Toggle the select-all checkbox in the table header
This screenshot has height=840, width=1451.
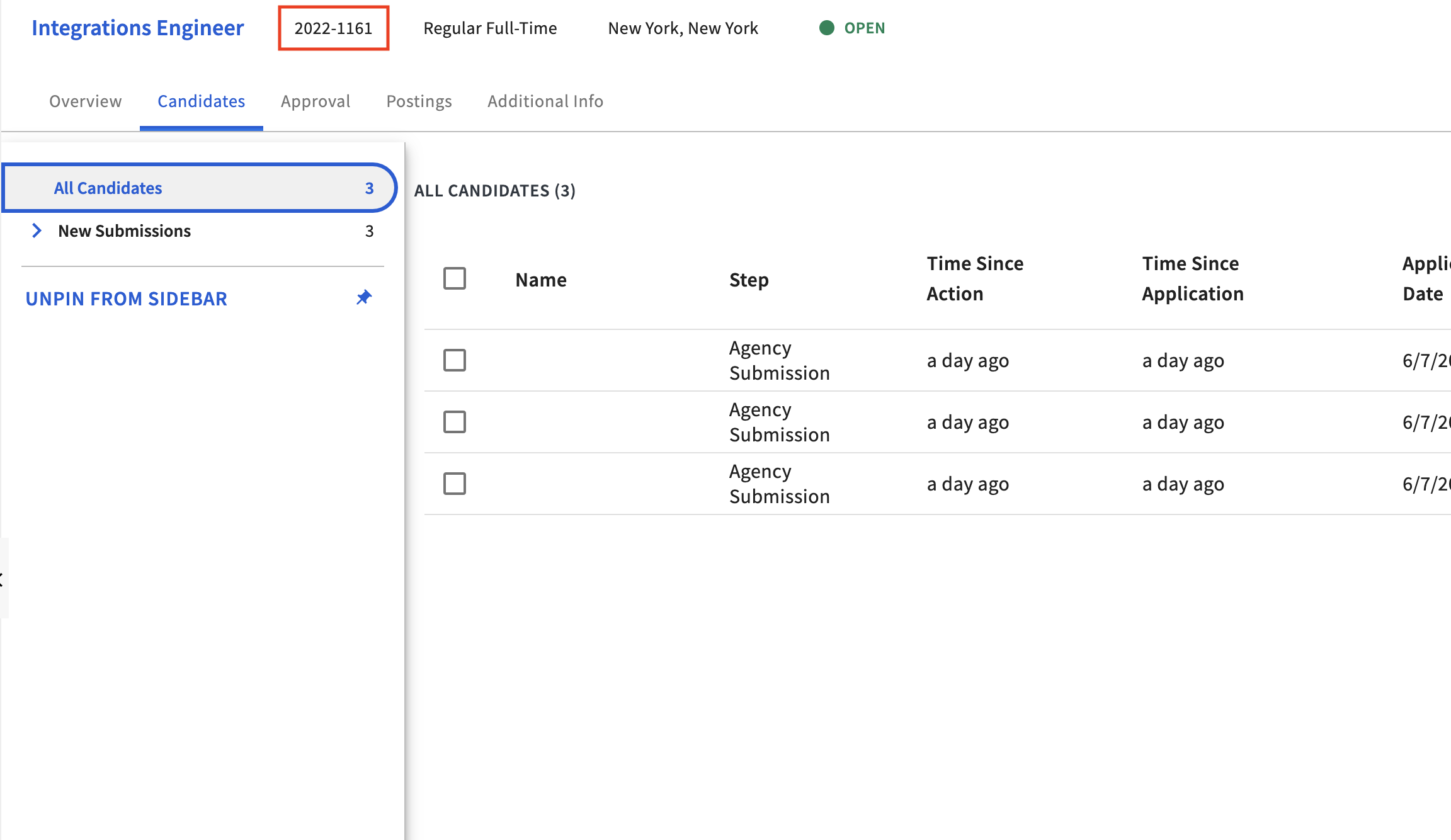(455, 278)
